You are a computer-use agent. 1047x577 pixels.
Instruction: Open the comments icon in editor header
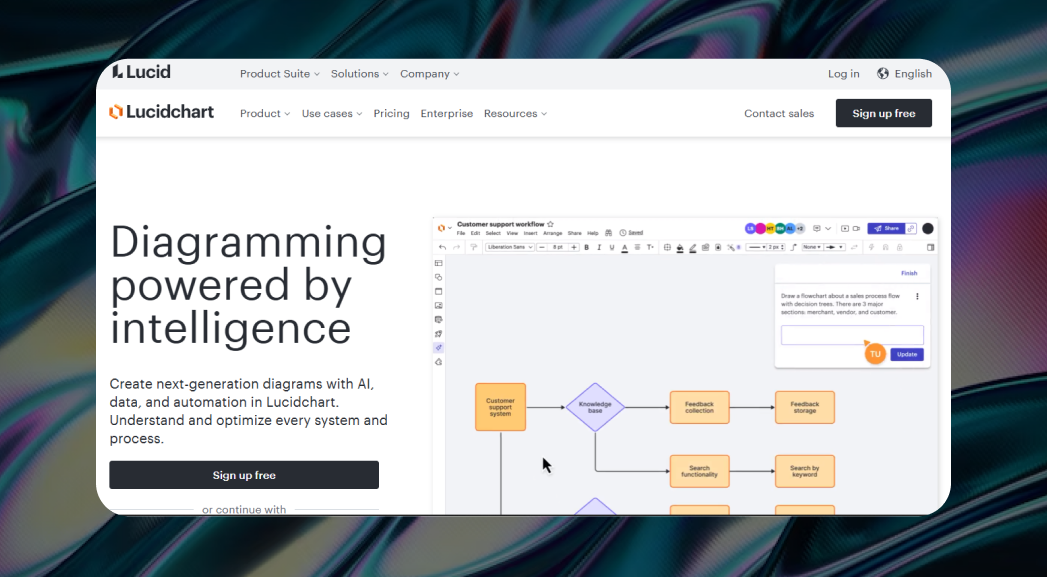817,228
